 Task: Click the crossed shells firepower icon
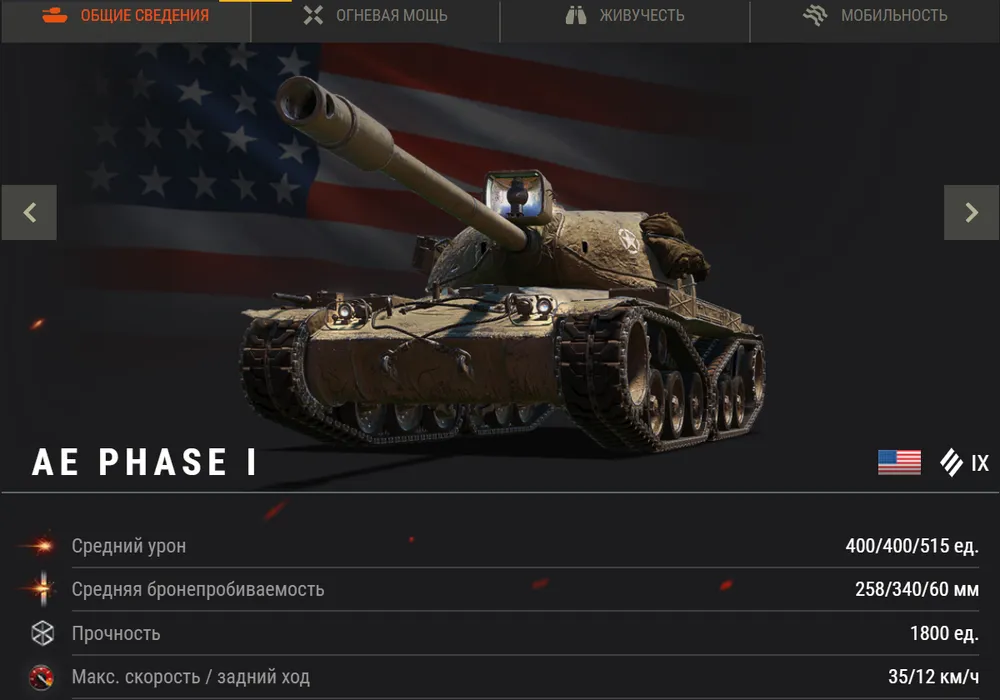[313, 15]
